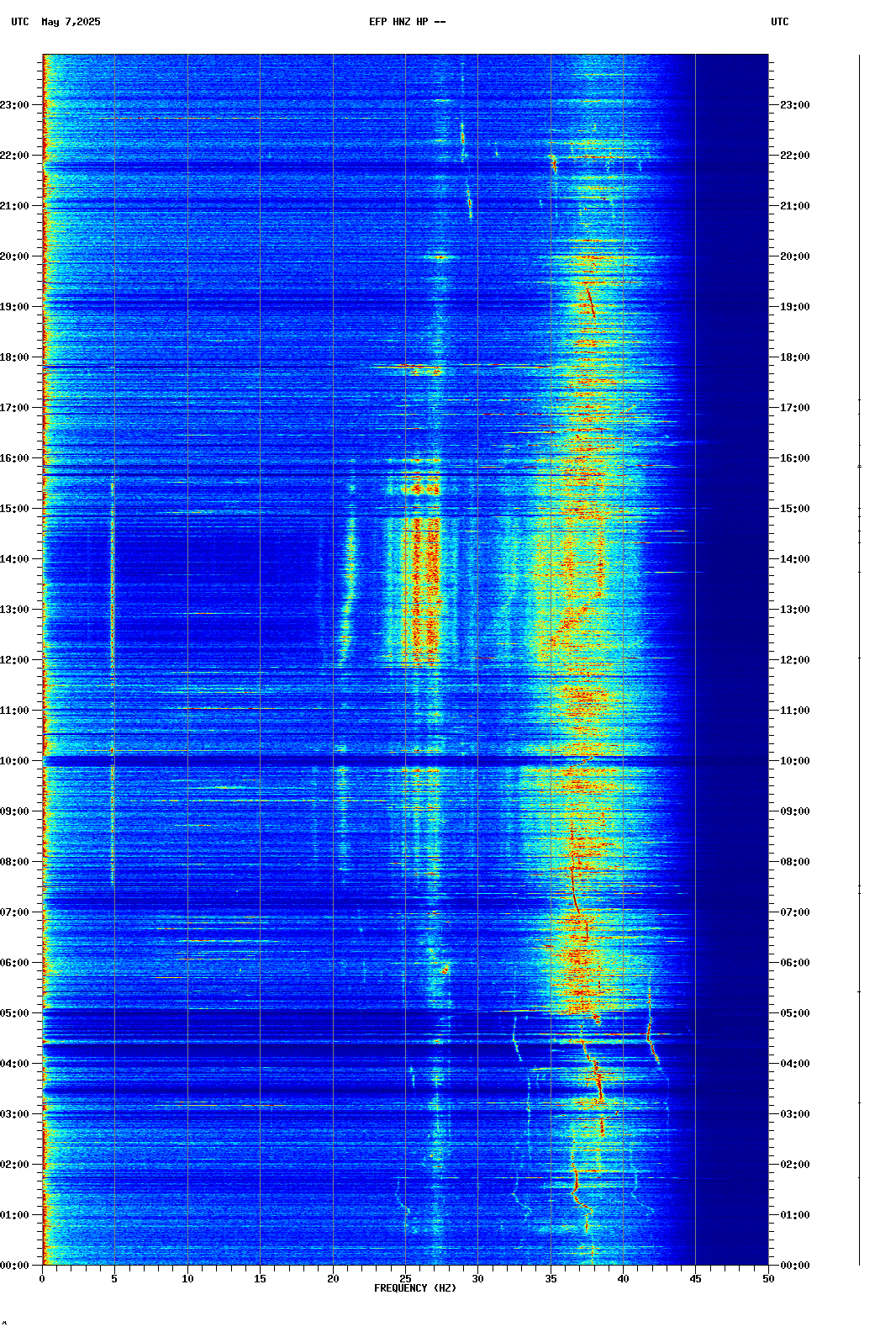Click the 20 Hz frequency tick label
Viewport: 896px width, 1332px height.
coord(333,1279)
